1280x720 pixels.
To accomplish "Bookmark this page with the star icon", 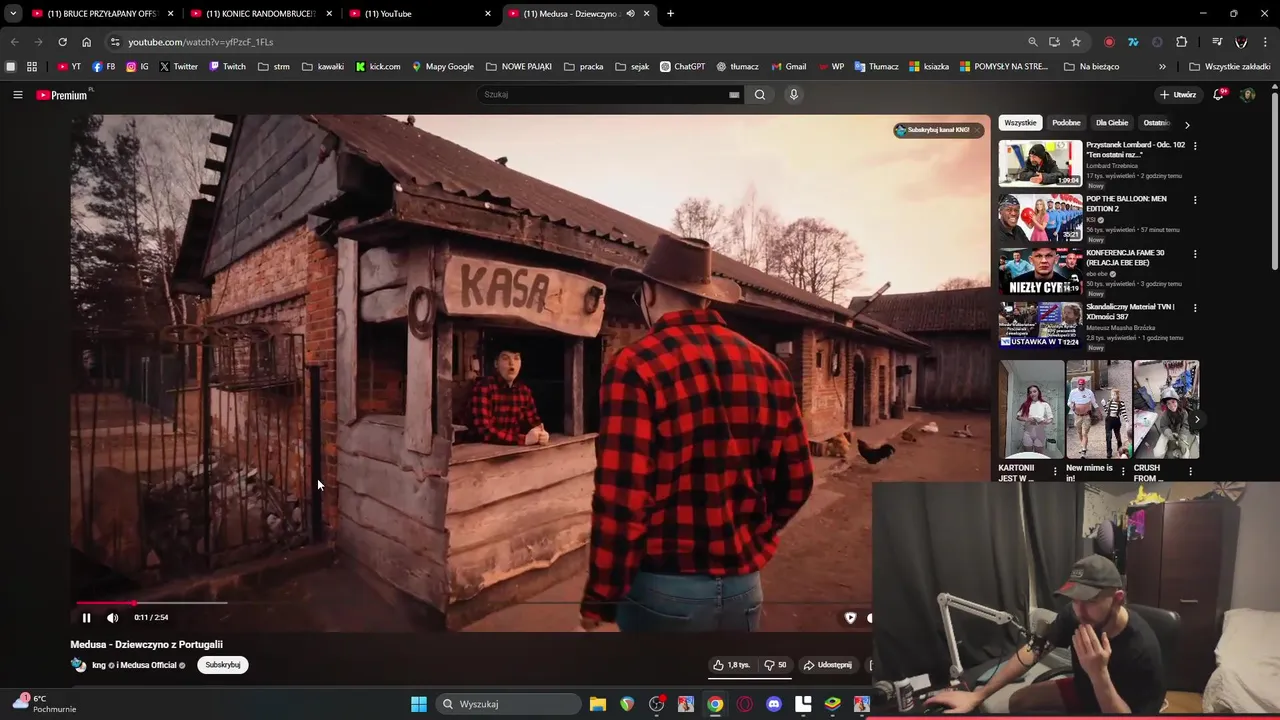I will click(1076, 42).
